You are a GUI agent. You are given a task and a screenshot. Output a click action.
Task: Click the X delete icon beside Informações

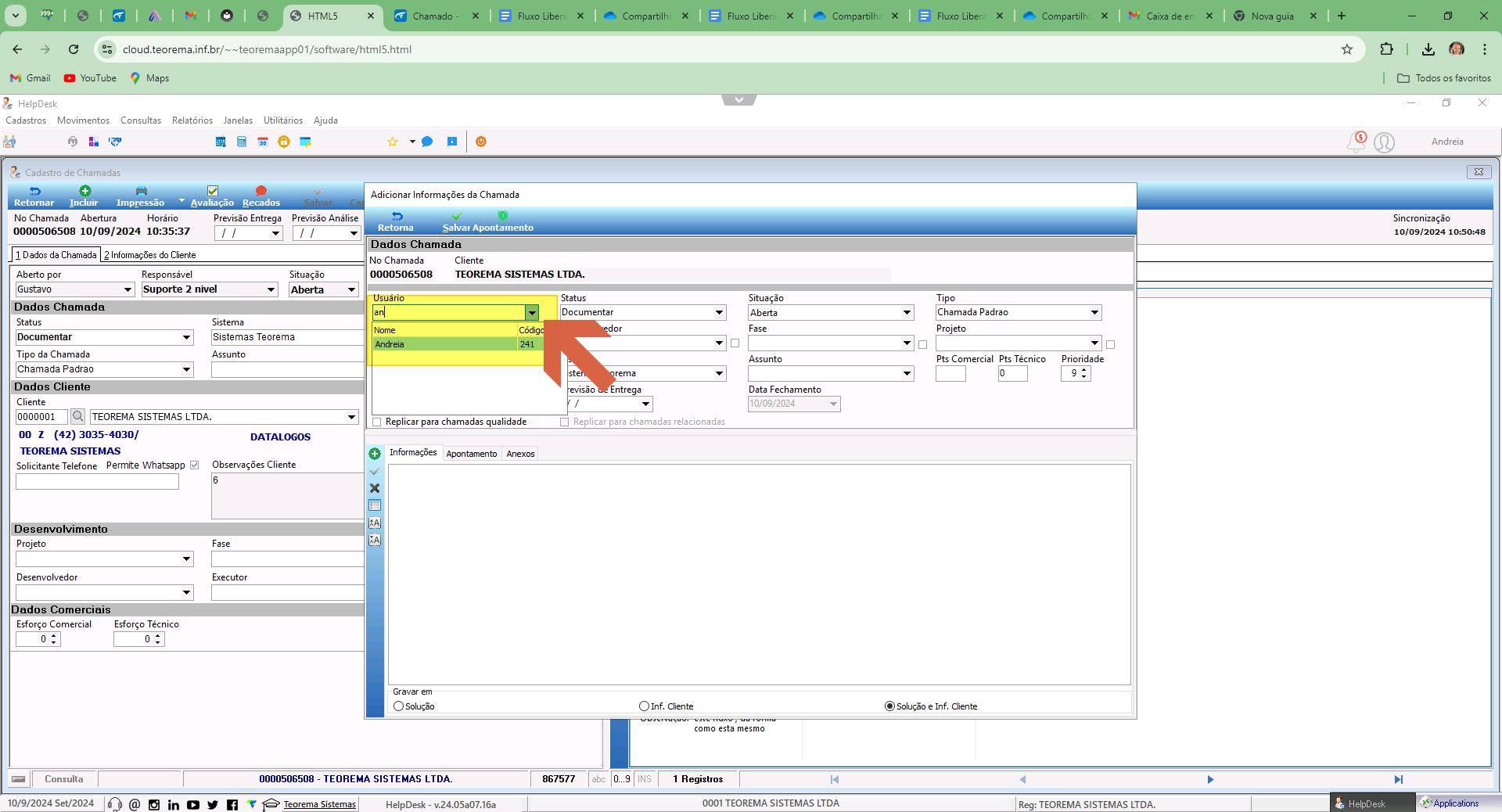[x=375, y=488]
